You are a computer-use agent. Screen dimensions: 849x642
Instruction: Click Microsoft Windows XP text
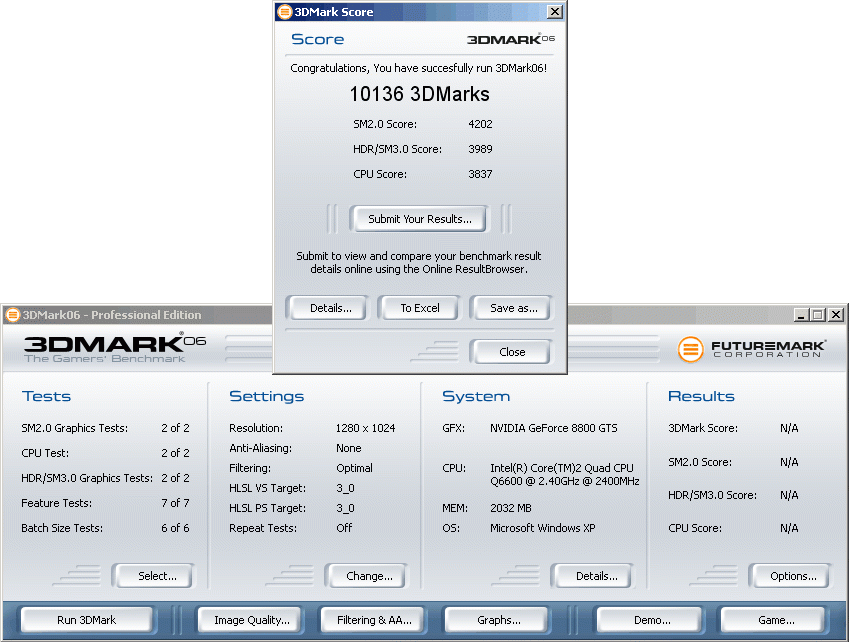(x=543, y=528)
